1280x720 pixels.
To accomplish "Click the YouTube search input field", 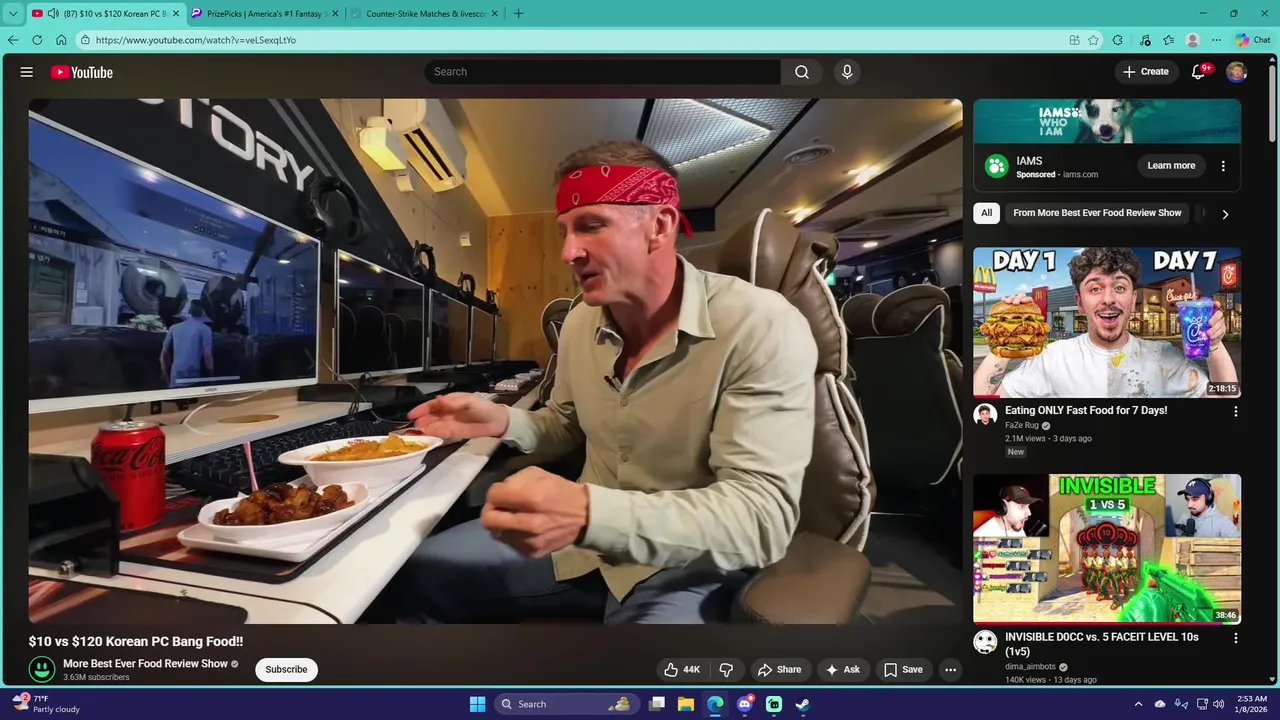I will pyautogui.click(x=603, y=72).
